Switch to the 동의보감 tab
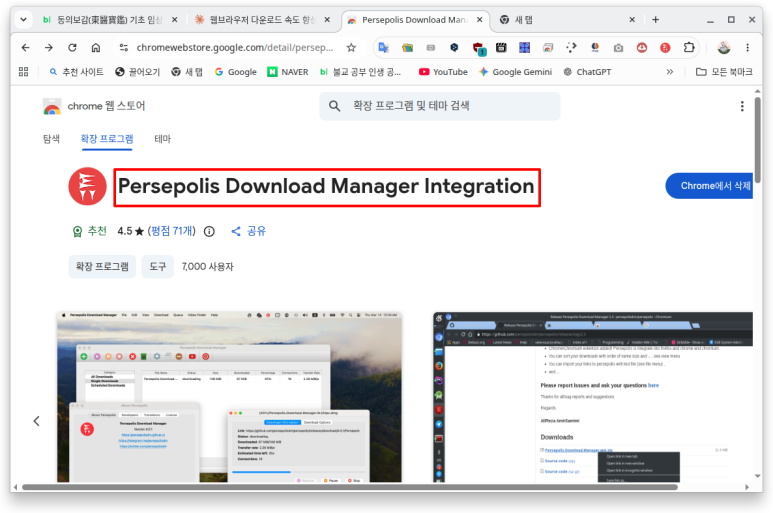The height and width of the screenshot is (513, 773). [x=110, y=20]
